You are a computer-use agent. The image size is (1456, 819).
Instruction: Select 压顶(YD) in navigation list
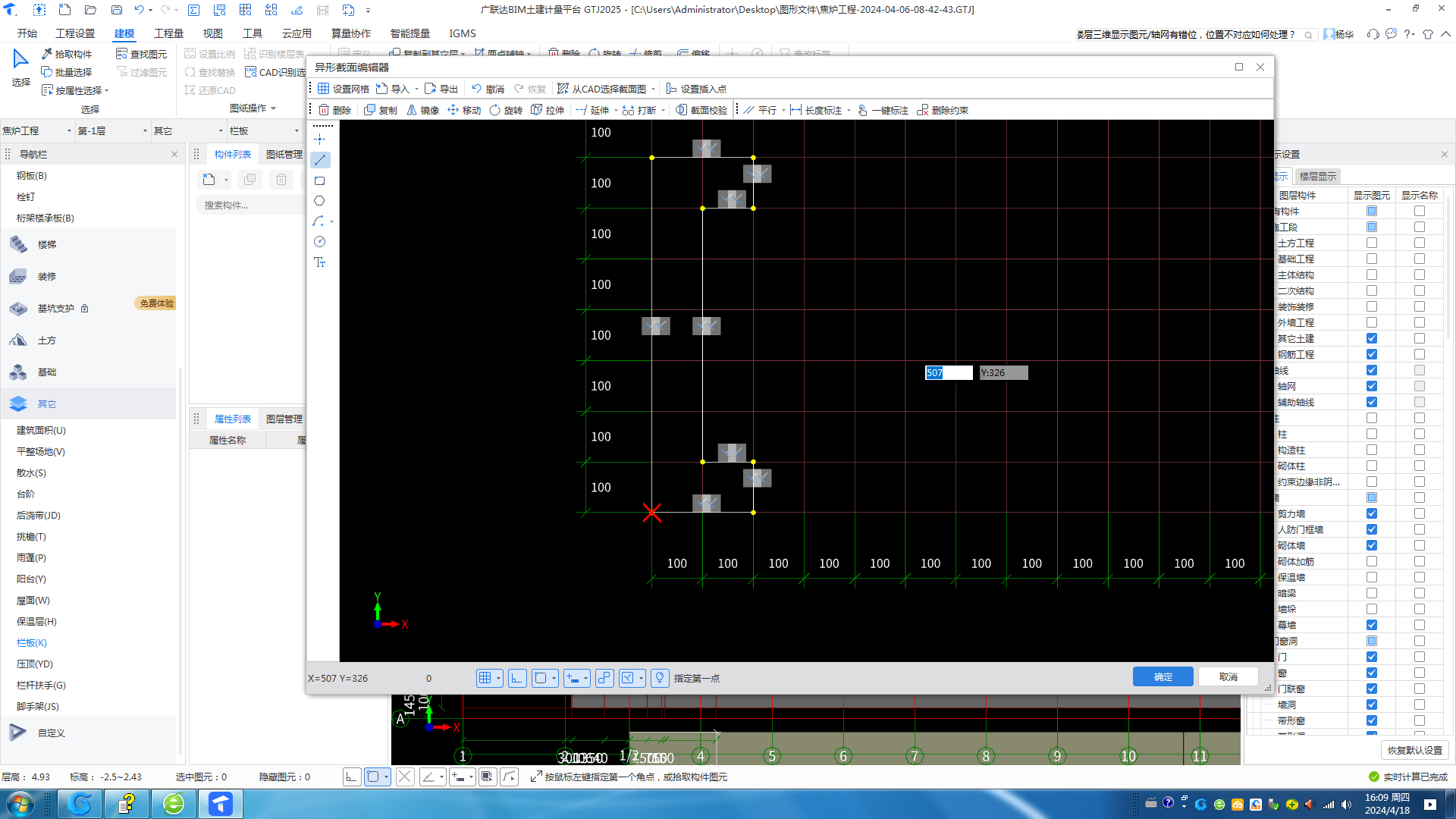35,664
